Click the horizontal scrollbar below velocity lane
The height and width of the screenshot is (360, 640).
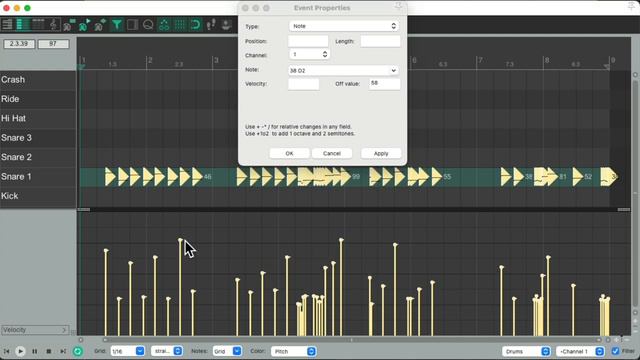[351, 340]
